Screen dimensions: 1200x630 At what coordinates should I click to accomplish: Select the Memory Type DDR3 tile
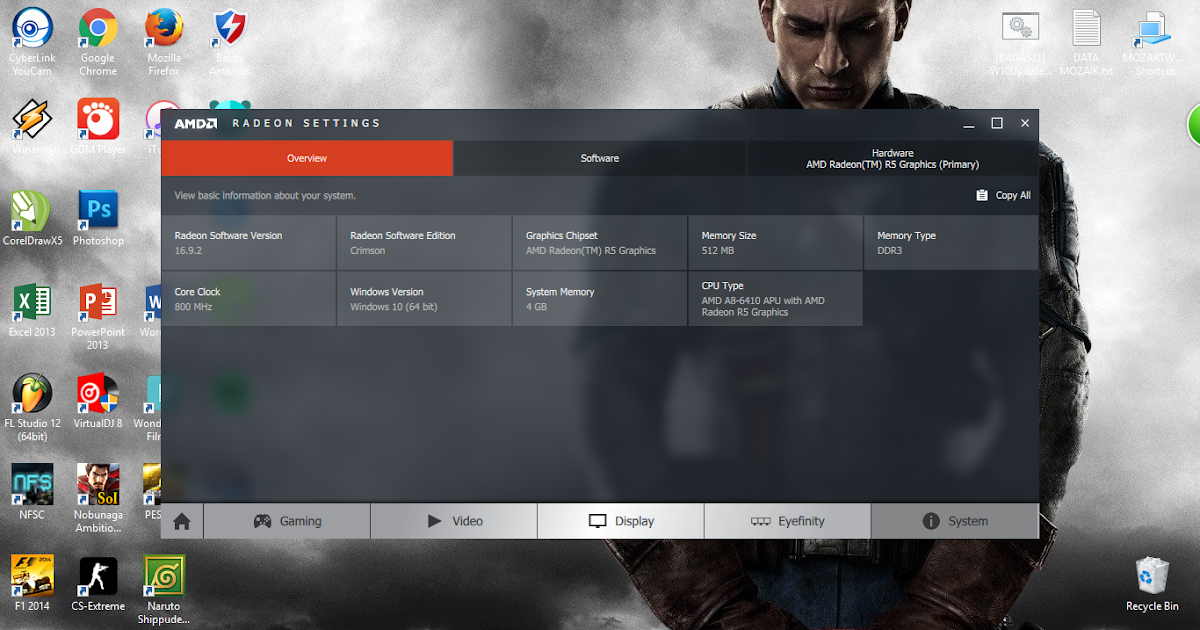coord(951,242)
